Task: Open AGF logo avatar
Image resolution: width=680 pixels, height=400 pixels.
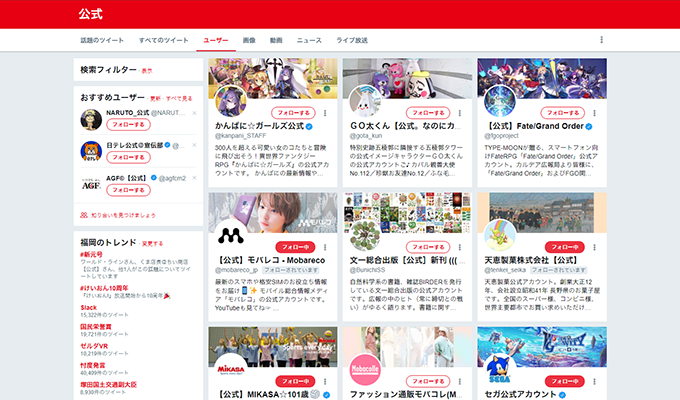Action: tap(91, 185)
